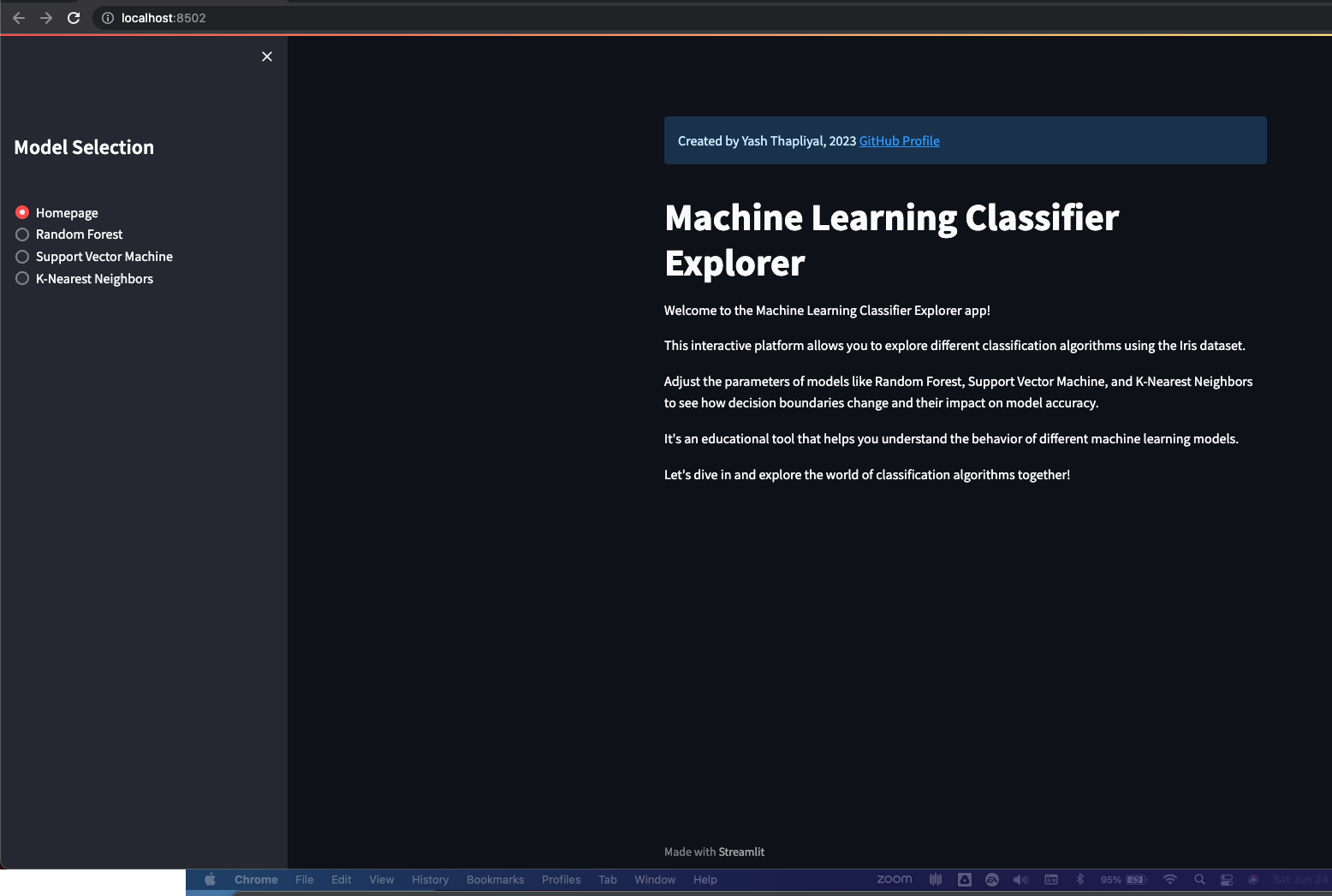Viewport: 1332px width, 896px height.
Task: Click the Machine Learning Classifier Explorer title
Action: tap(891, 240)
